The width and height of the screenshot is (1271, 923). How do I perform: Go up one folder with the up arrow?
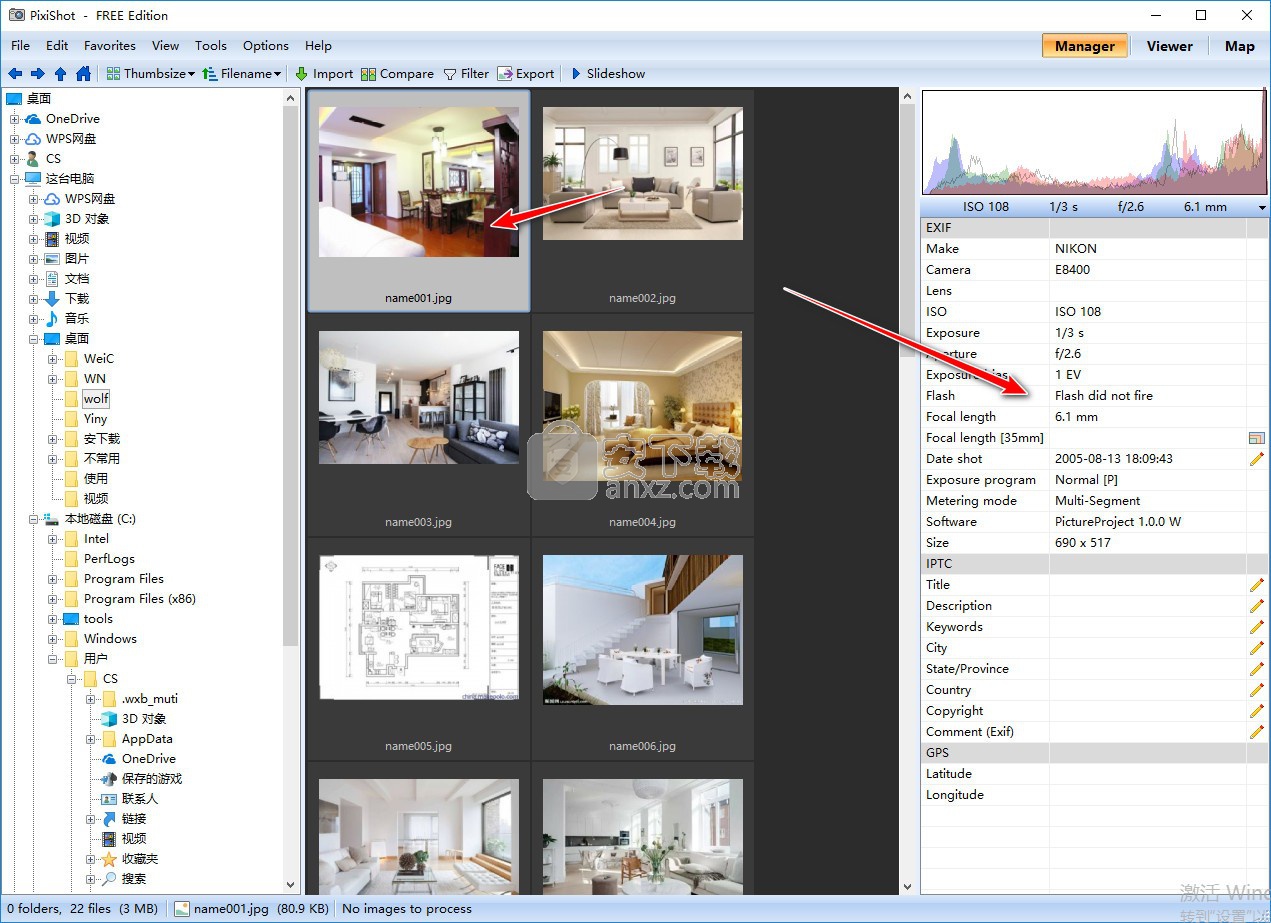(60, 74)
